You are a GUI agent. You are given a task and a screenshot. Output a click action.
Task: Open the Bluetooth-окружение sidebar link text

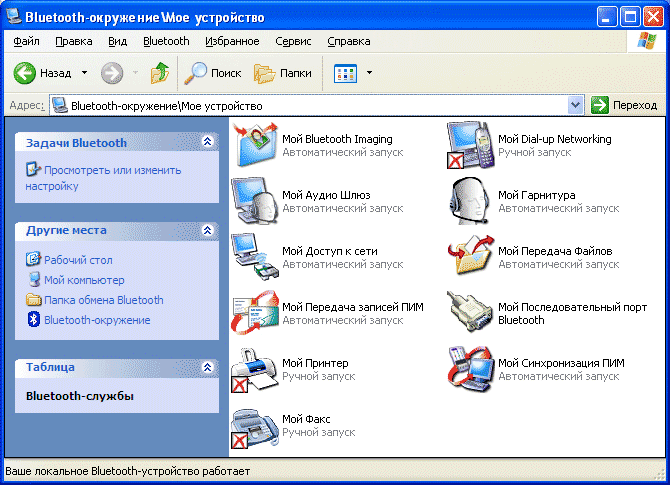pos(97,320)
